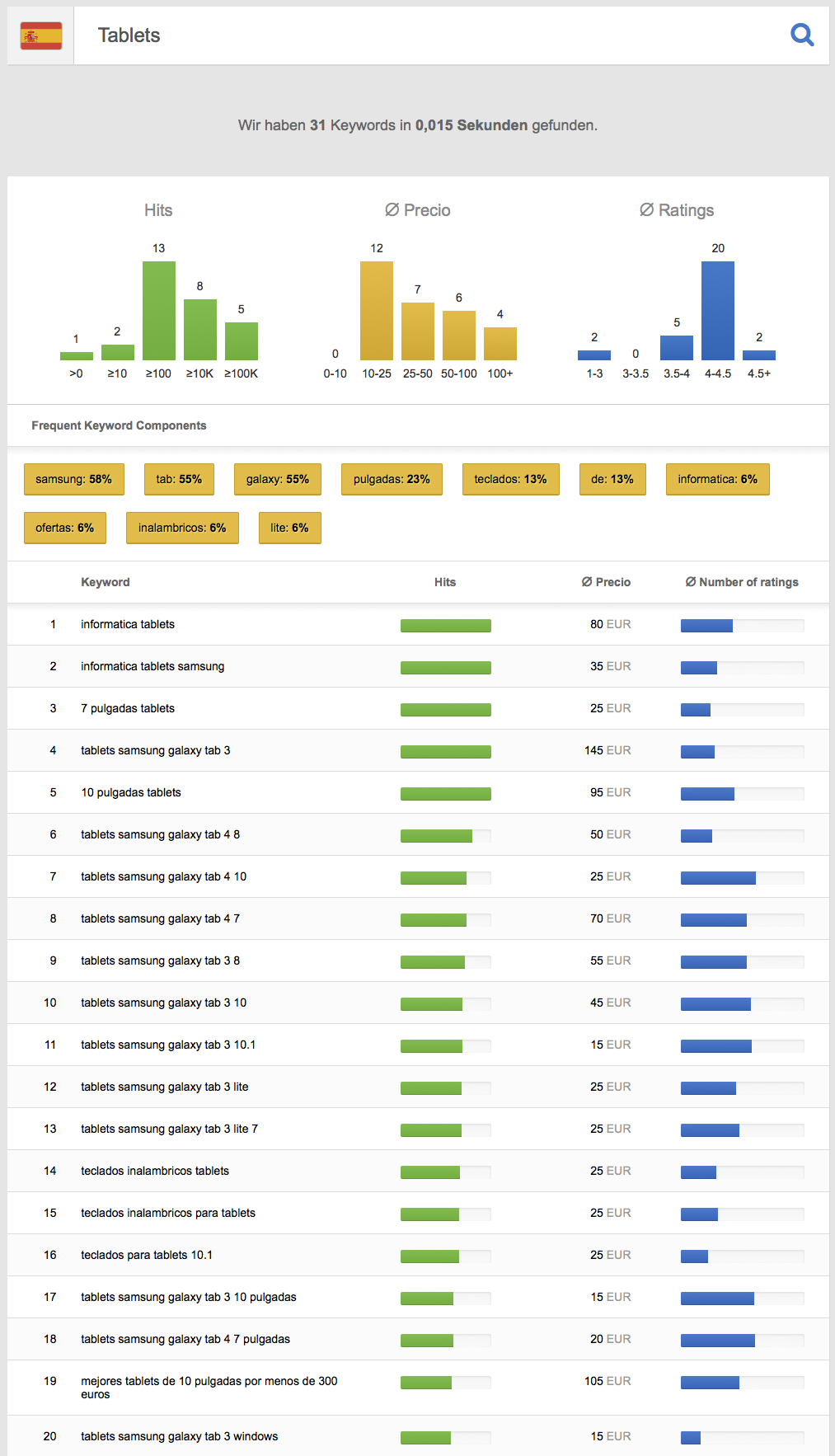Select the 'samsung: 58%' keyword tag
This screenshot has width=835, height=1456.
pos(74,479)
